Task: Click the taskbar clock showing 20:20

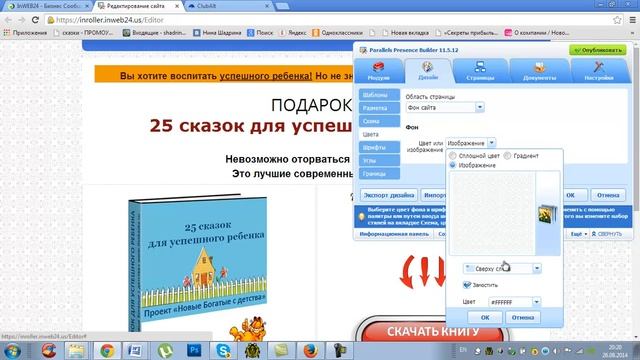Action: click(615, 351)
